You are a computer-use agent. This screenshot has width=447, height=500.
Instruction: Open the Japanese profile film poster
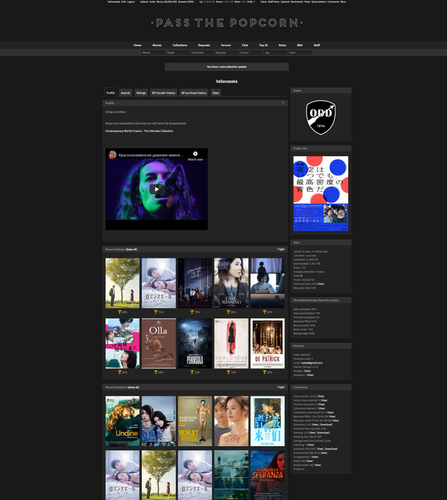point(321,193)
